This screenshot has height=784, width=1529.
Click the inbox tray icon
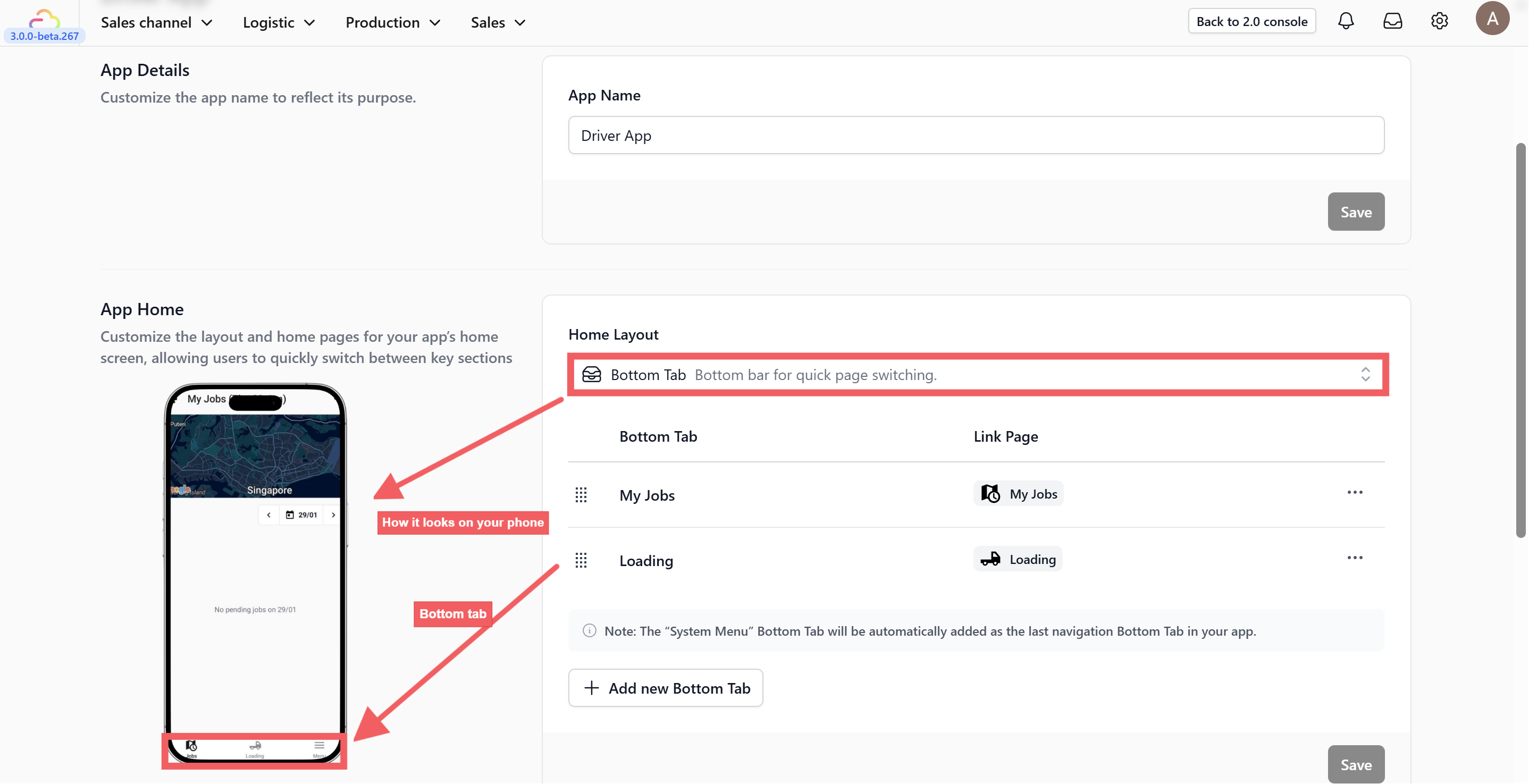pyautogui.click(x=1392, y=21)
